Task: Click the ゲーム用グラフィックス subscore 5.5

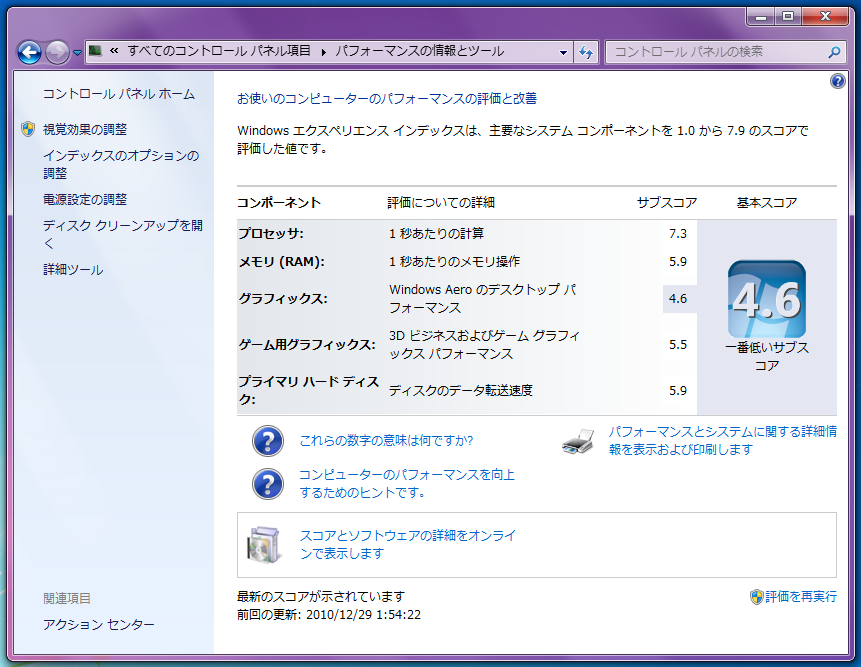Action: pyautogui.click(x=678, y=345)
